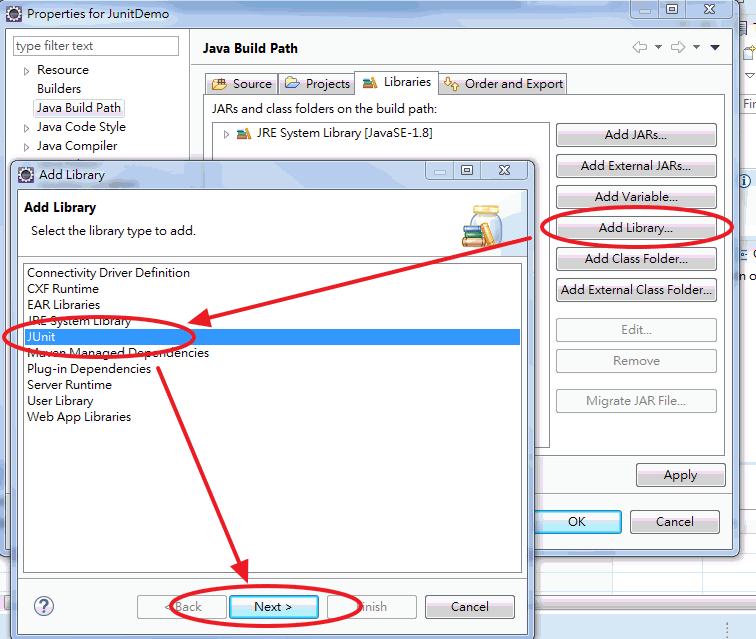Click the Properties window gear icon

(14, 14)
